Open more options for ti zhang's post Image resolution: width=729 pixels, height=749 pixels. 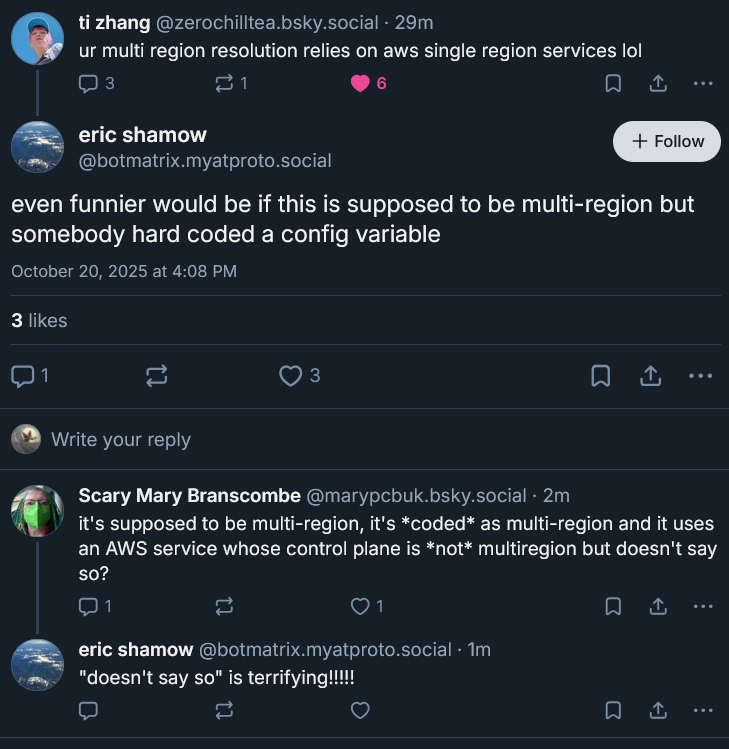click(x=703, y=84)
